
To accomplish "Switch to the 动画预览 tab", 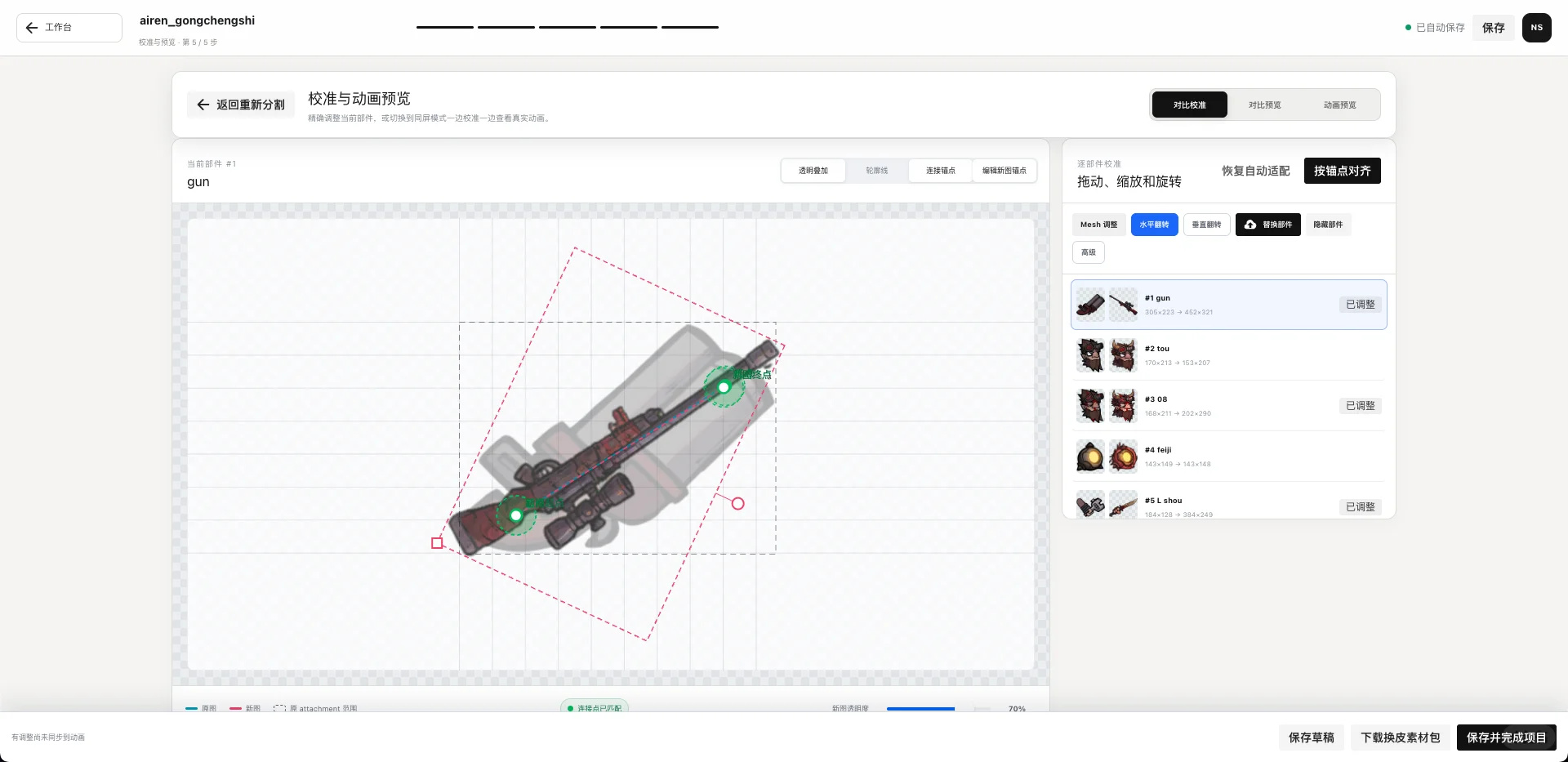I will [x=1340, y=105].
